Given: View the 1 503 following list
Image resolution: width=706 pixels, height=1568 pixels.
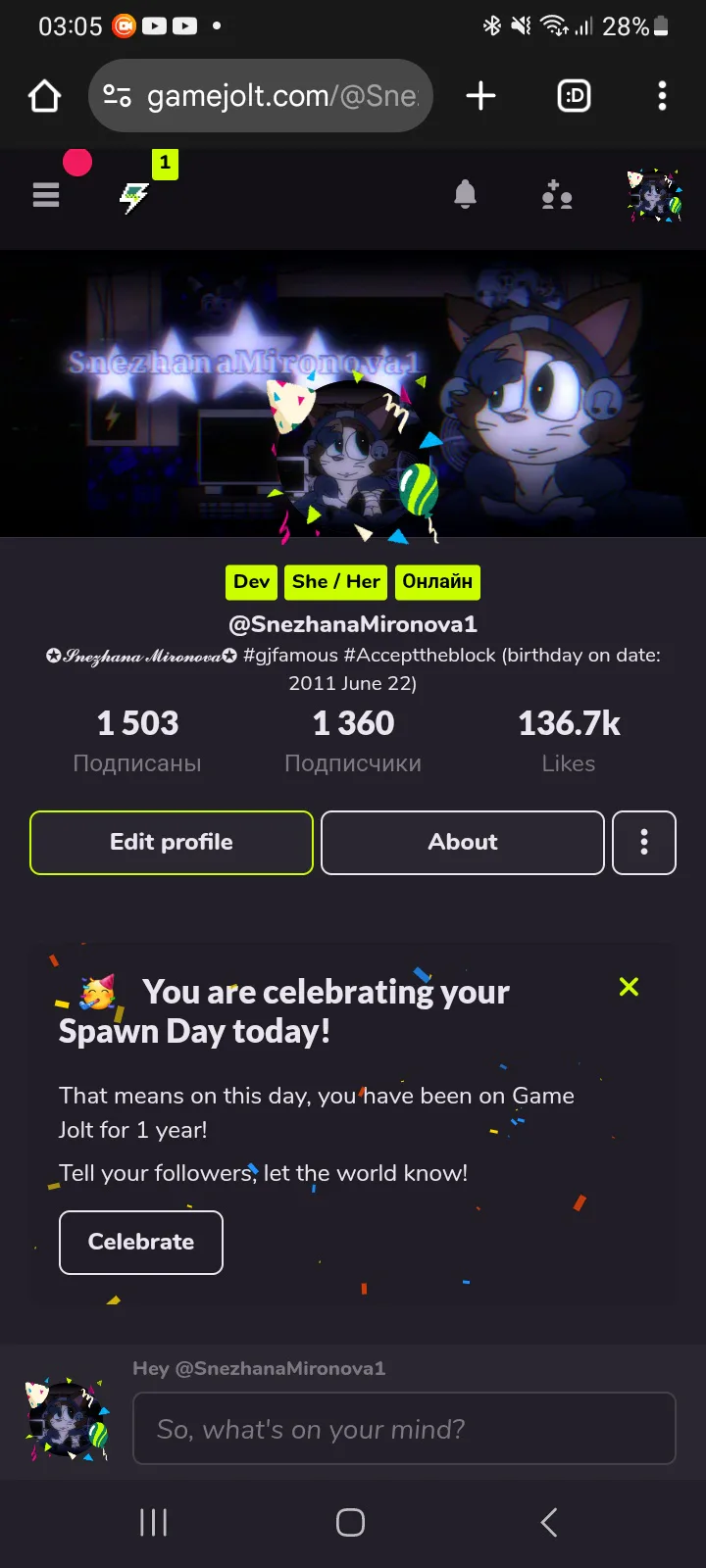Looking at the screenshot, I should click(x=137, y=741).
